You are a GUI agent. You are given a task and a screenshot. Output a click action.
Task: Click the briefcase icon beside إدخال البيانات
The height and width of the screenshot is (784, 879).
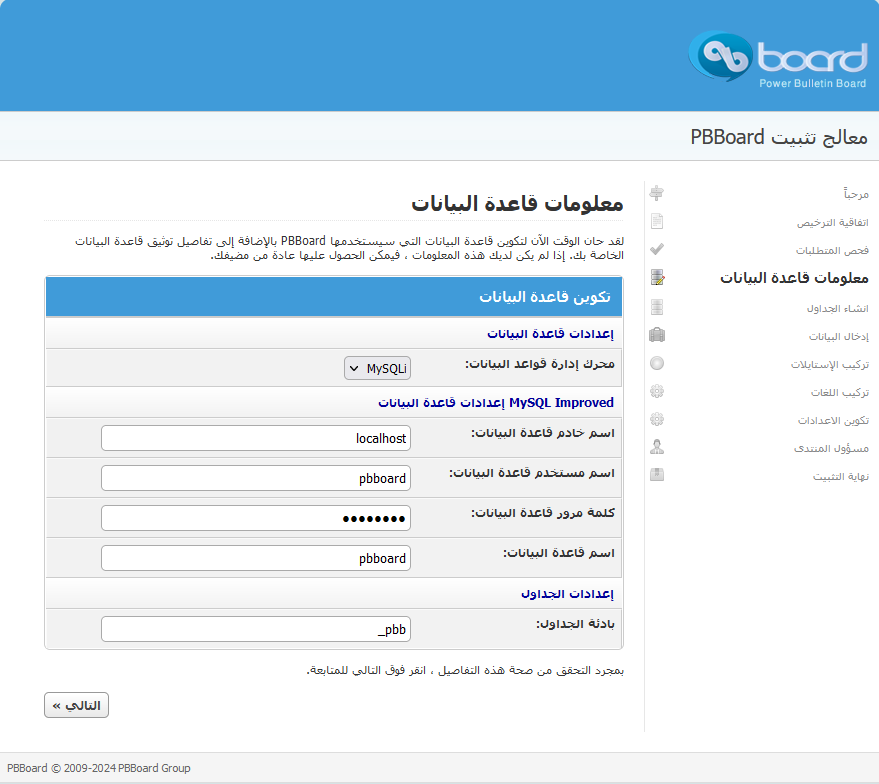[x=657, y=335]
